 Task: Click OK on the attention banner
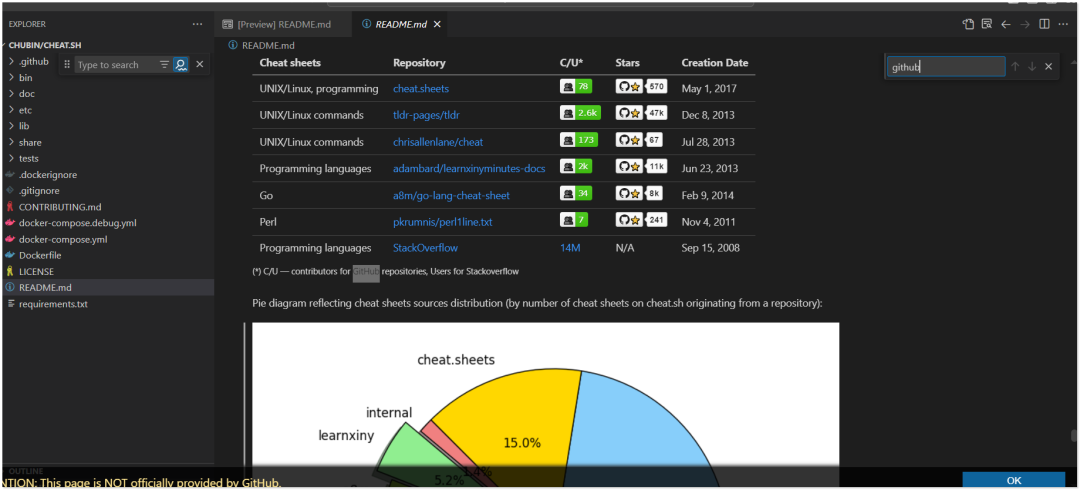1013,480
